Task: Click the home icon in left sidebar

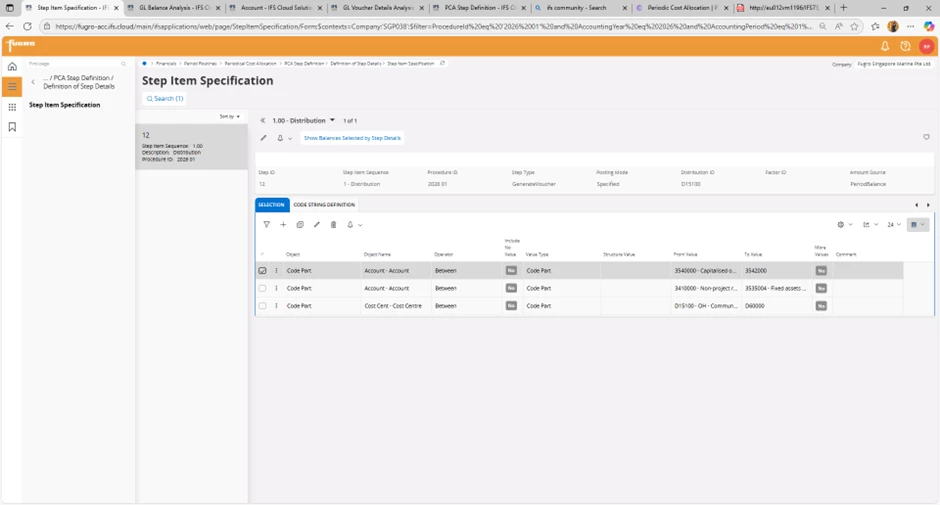Action: (12, 67)
